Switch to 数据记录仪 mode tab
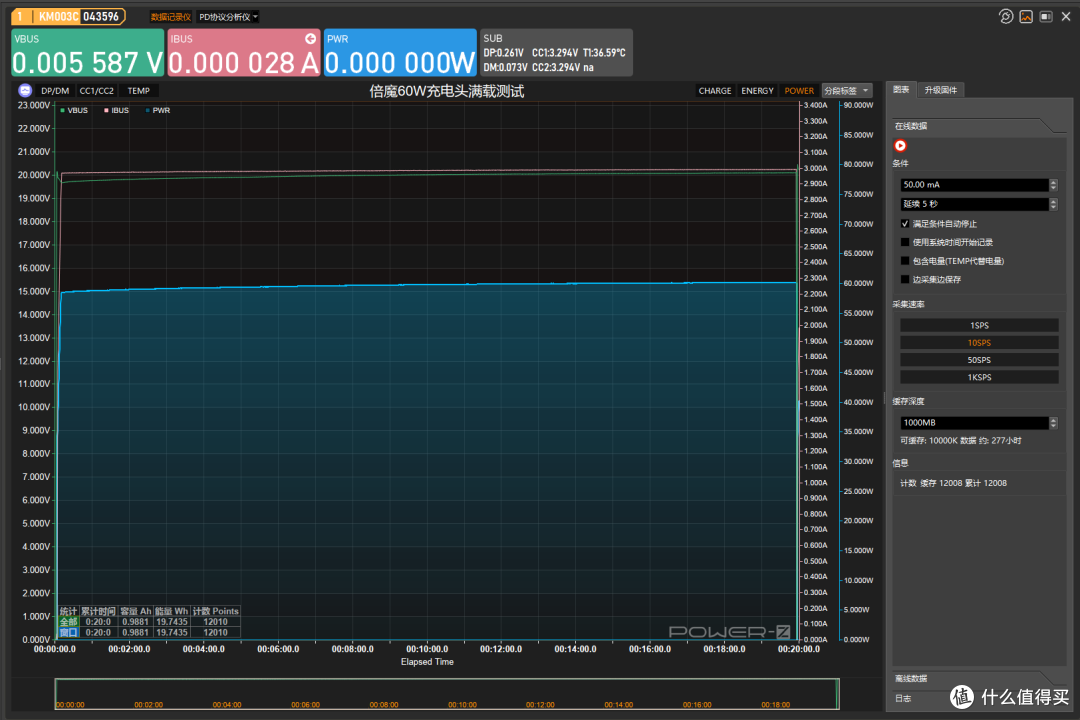 tap(170, 17)
